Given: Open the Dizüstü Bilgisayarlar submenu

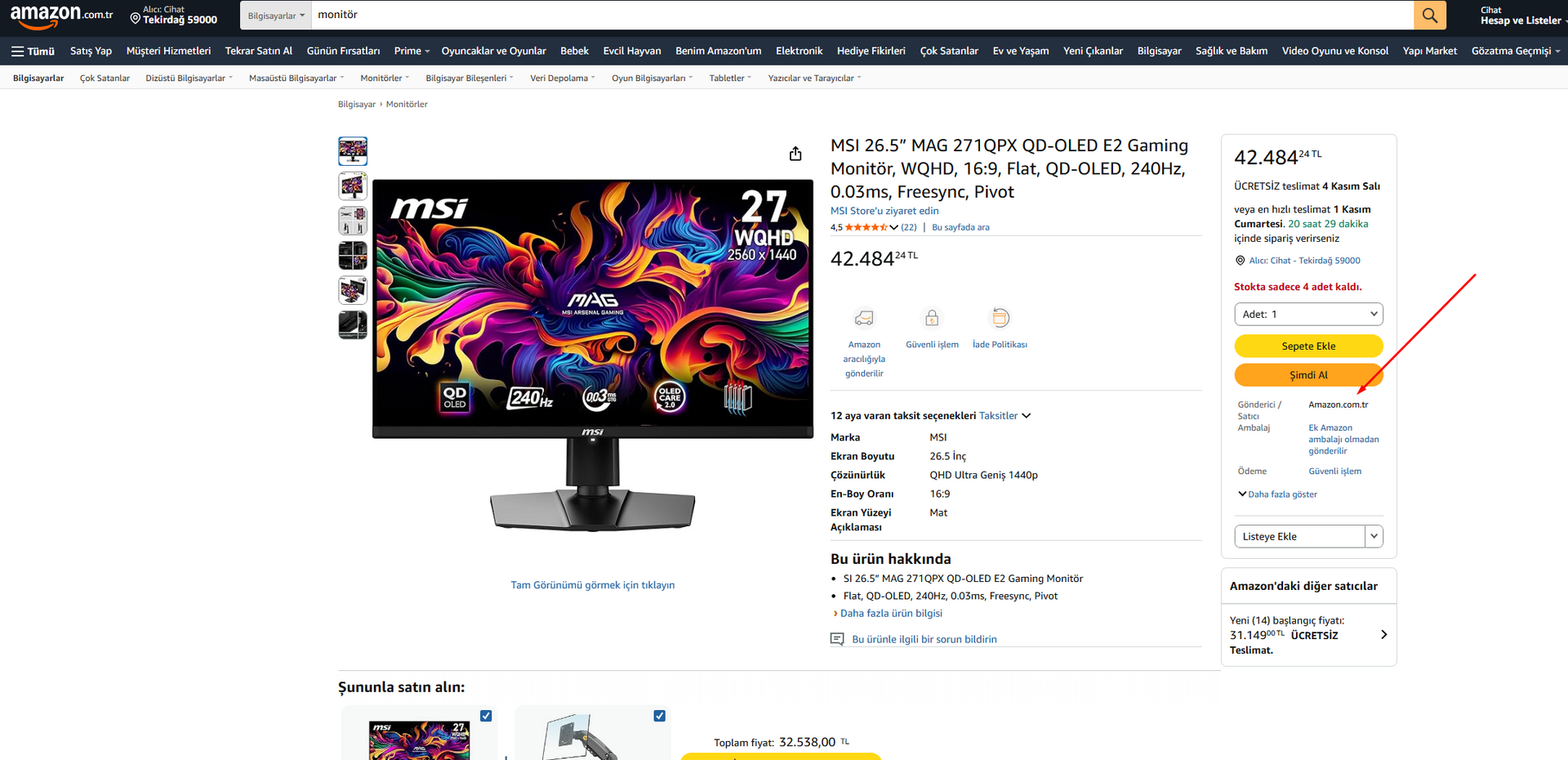Looking at the screenshot, I should coord(189,78).
